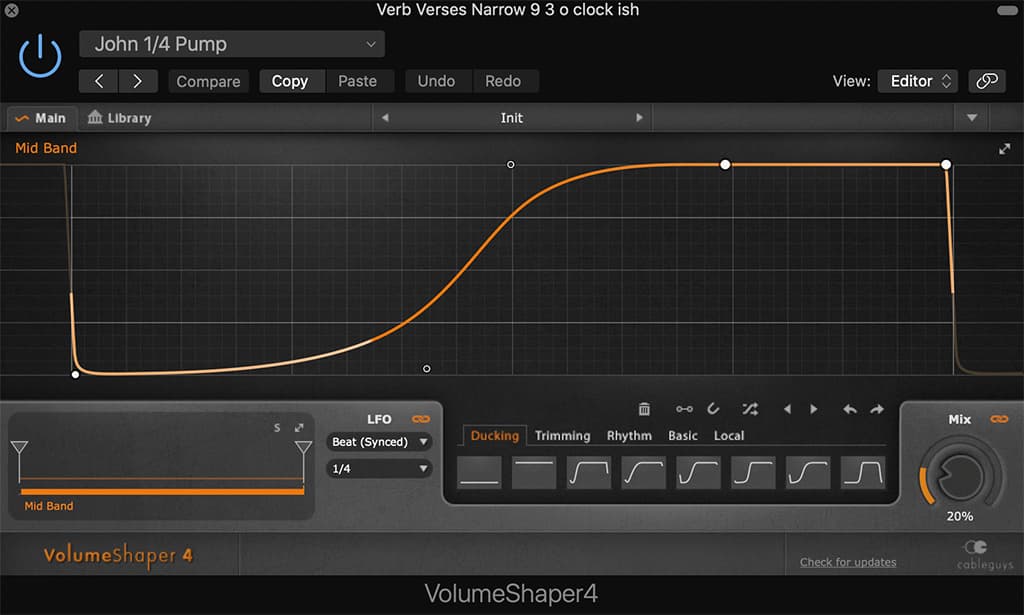Image resolution: width=1024 pixels, height=615 pixels.
Task: Select the Ducking waveform tab
Action: (494, 435)
